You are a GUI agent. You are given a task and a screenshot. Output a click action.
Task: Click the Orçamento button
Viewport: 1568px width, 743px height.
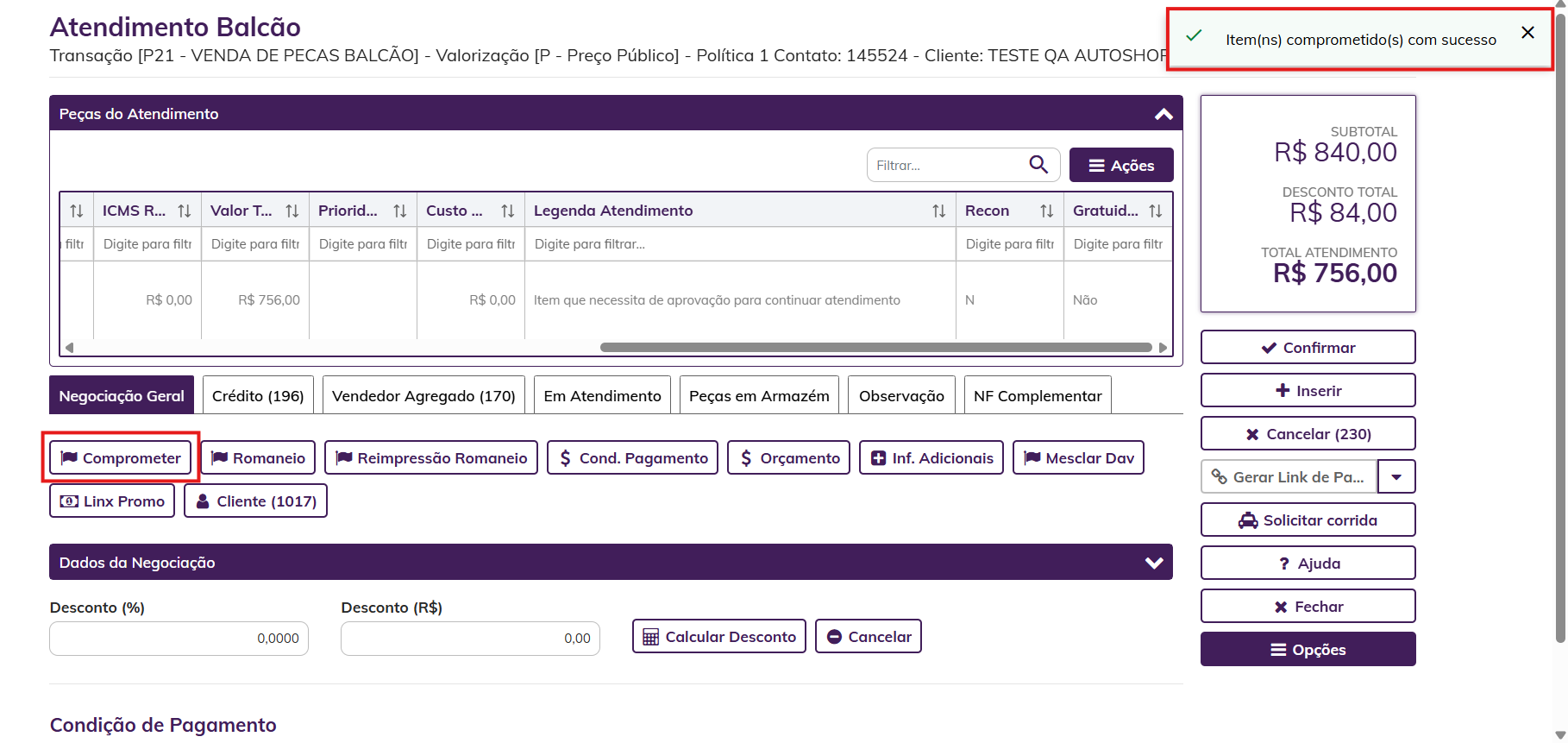[789, 457]
